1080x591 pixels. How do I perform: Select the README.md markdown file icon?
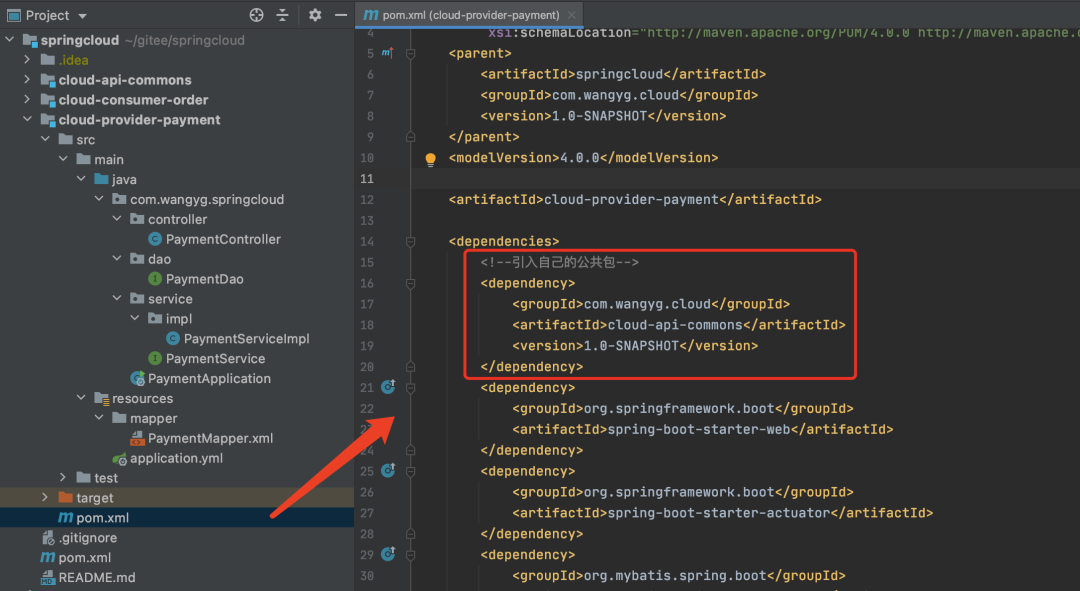(48, 577)
